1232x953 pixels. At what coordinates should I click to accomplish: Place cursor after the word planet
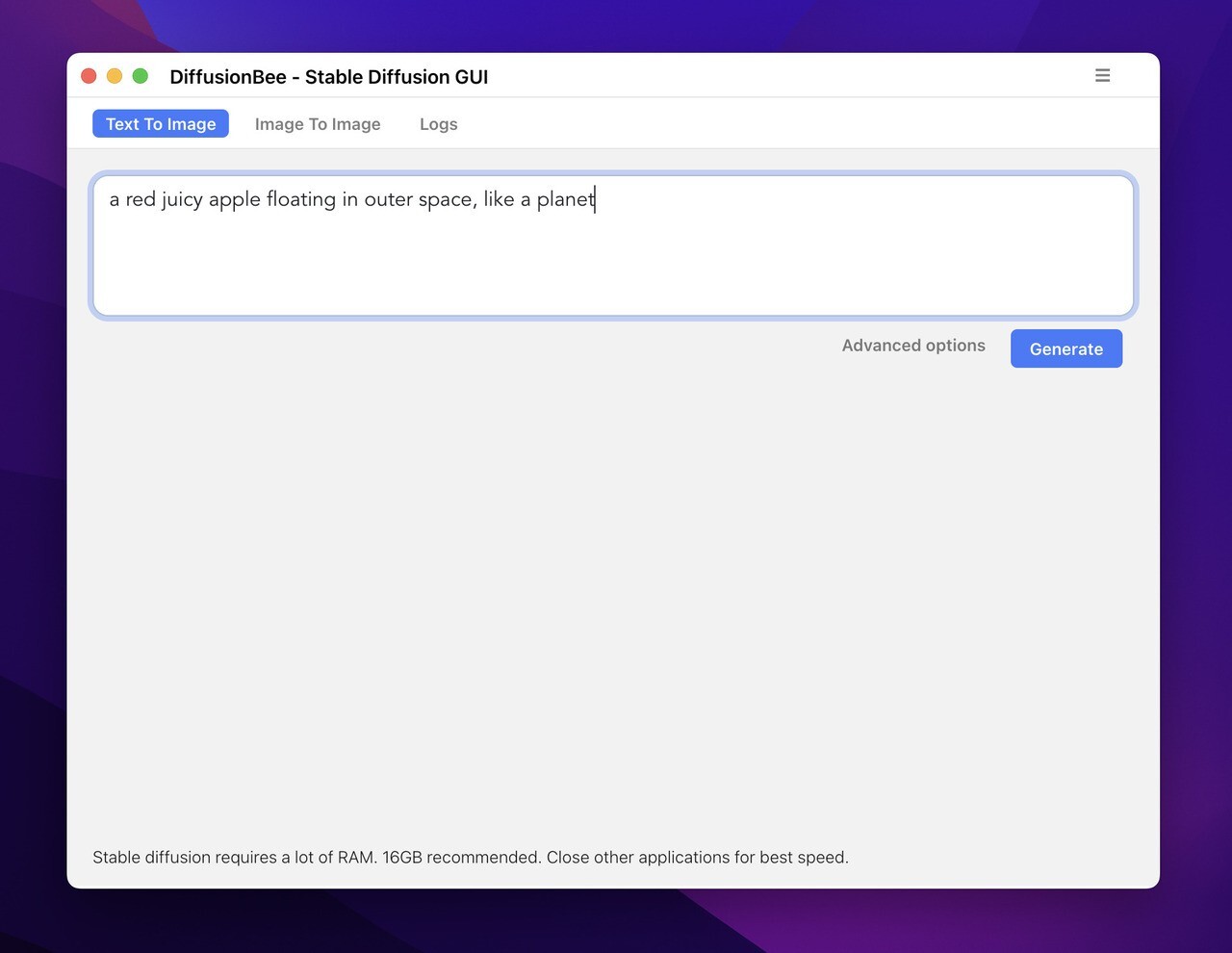tap(595, 199)
